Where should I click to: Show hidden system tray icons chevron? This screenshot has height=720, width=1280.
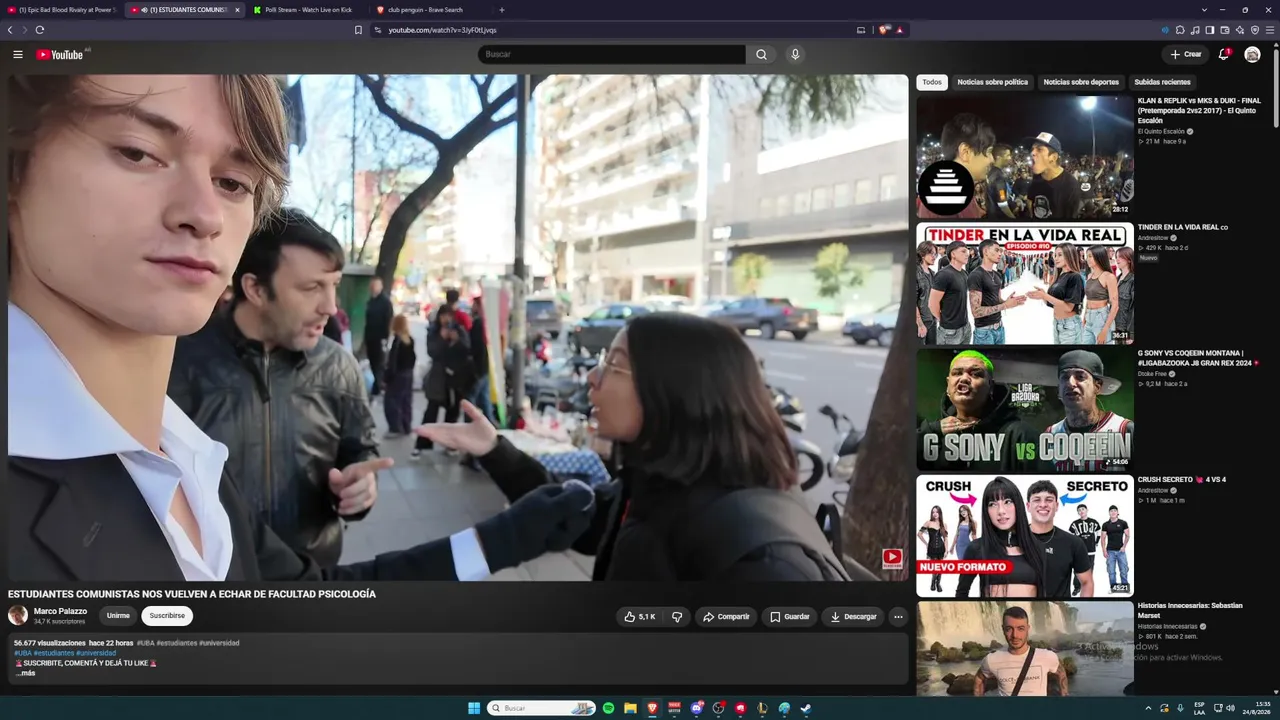pos(1148,708)
